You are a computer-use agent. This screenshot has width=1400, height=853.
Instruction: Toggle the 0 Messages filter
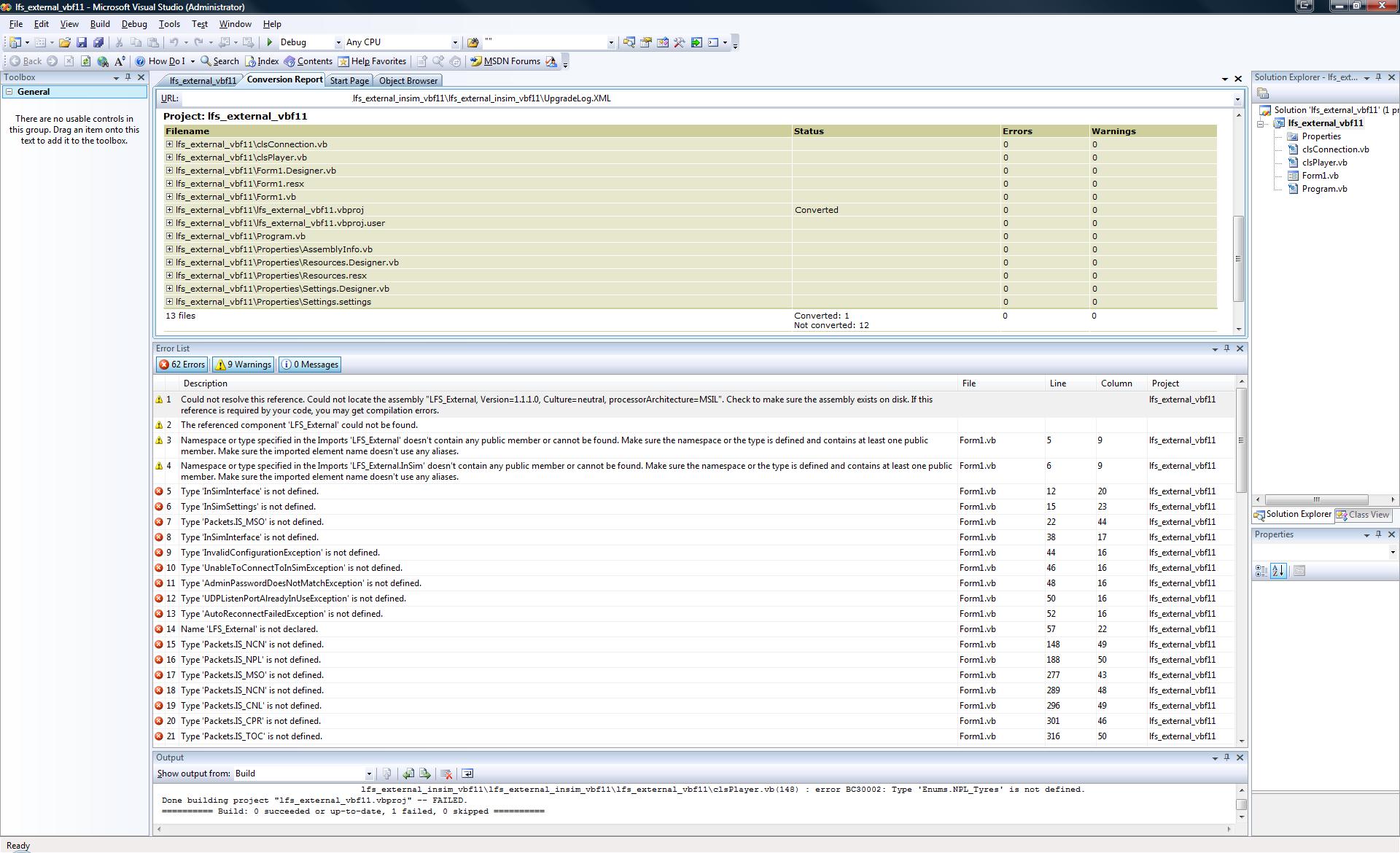310,365
